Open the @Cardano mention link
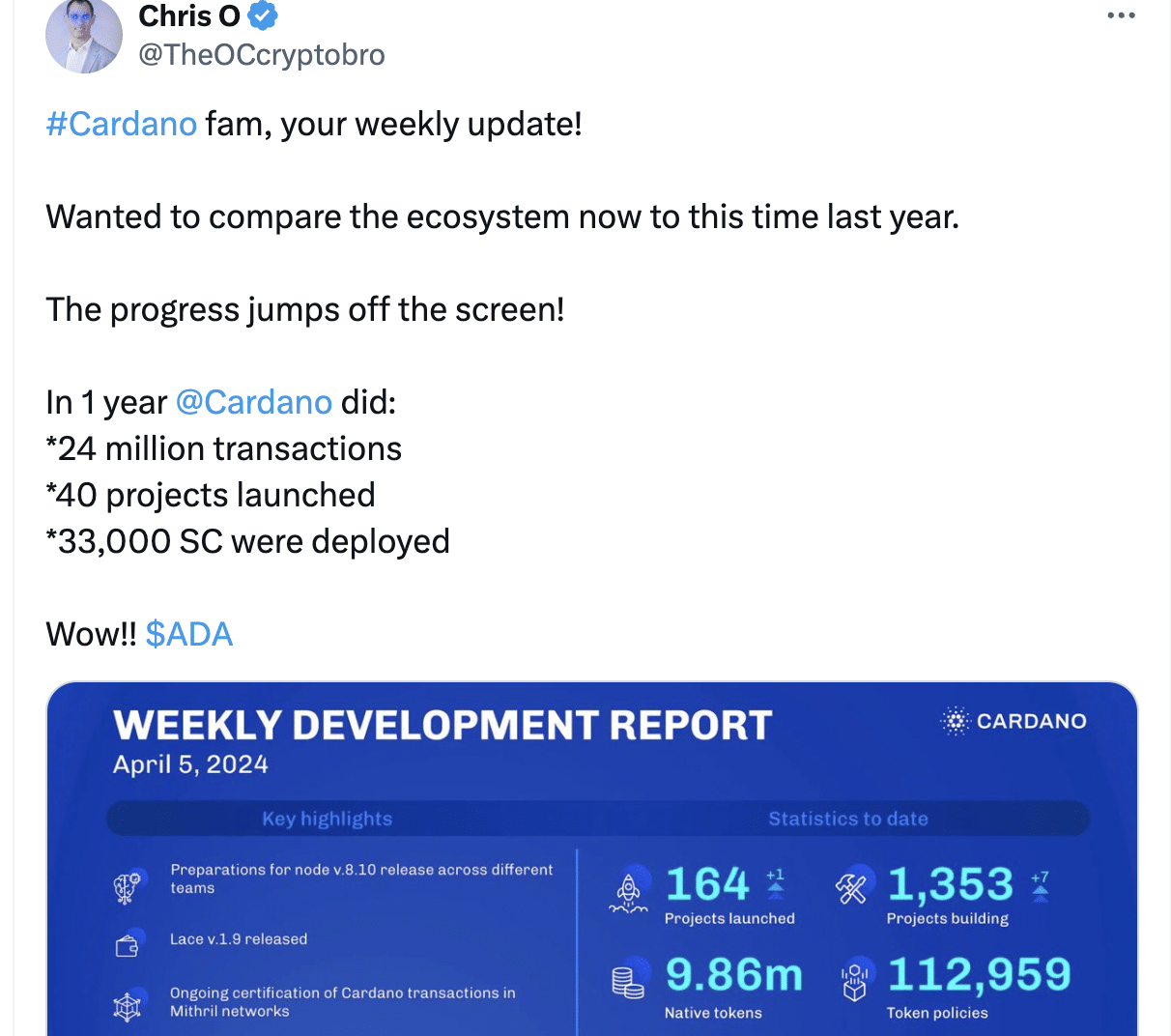 tap(254, 402)
